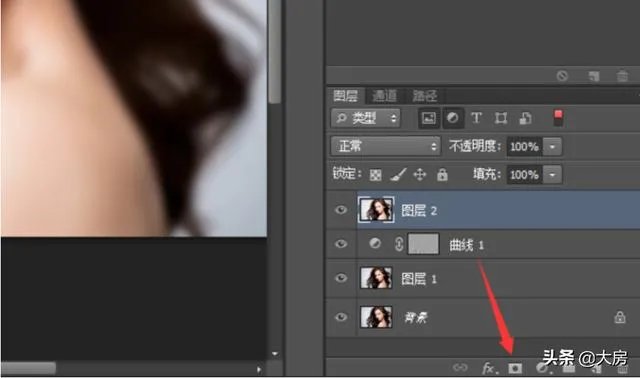Hide the 曲线 1 adjustment layer
640x378 pixels.
[x=340, y=244]
